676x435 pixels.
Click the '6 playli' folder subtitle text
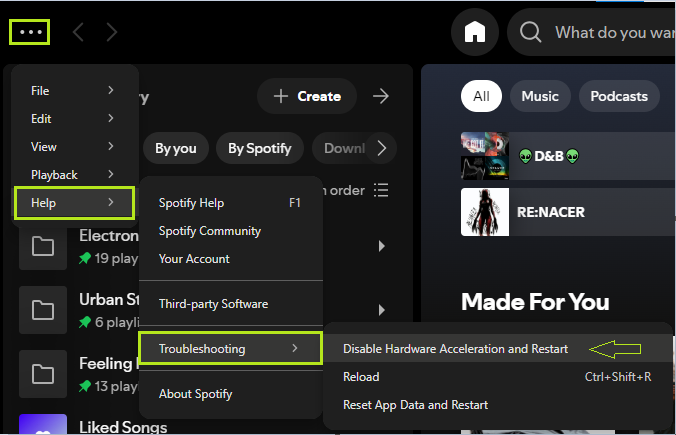117,322
